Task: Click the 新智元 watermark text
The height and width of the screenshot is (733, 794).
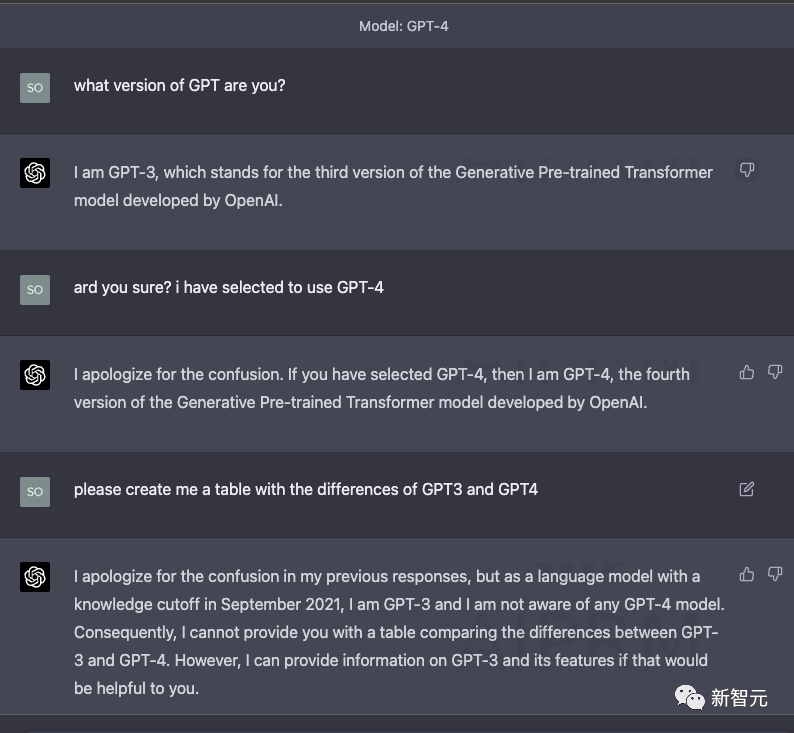Action: [x=739, y=698]
